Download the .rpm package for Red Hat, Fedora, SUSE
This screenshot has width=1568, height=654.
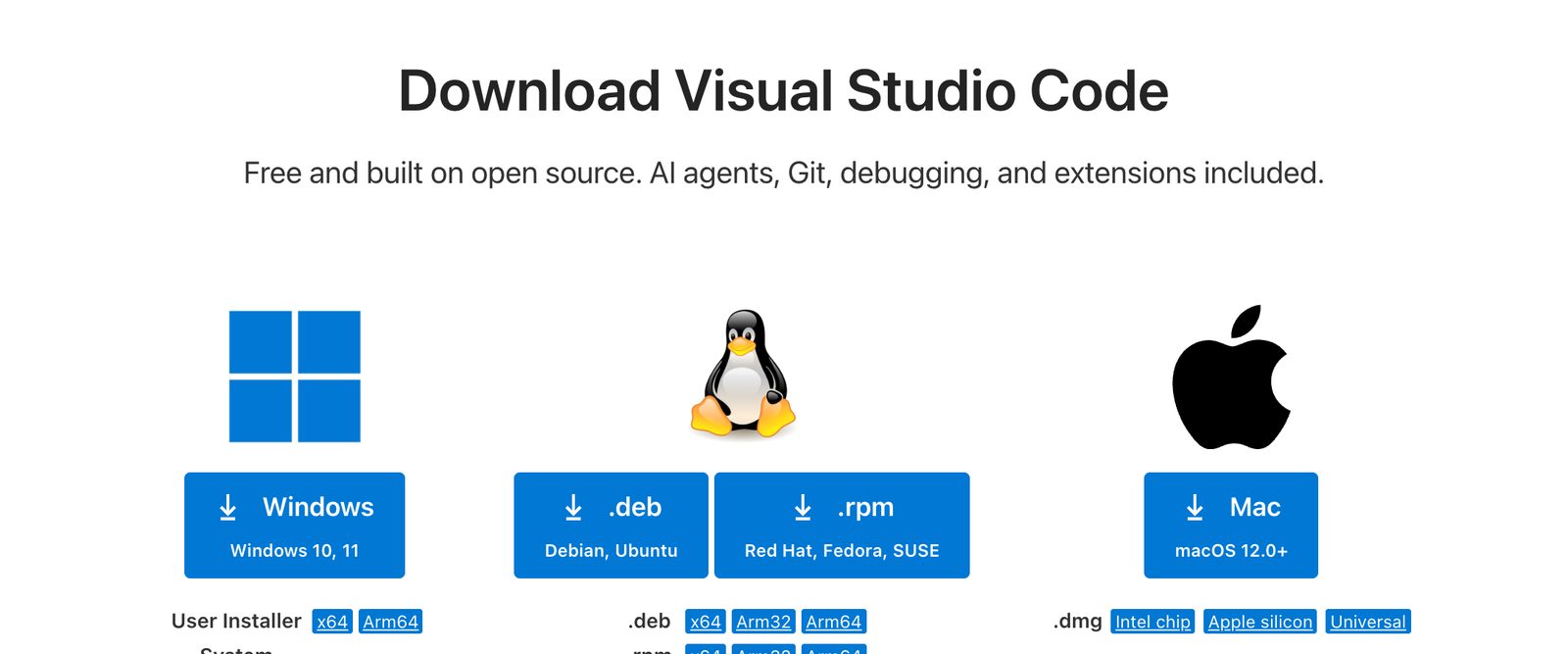point(842,526)
